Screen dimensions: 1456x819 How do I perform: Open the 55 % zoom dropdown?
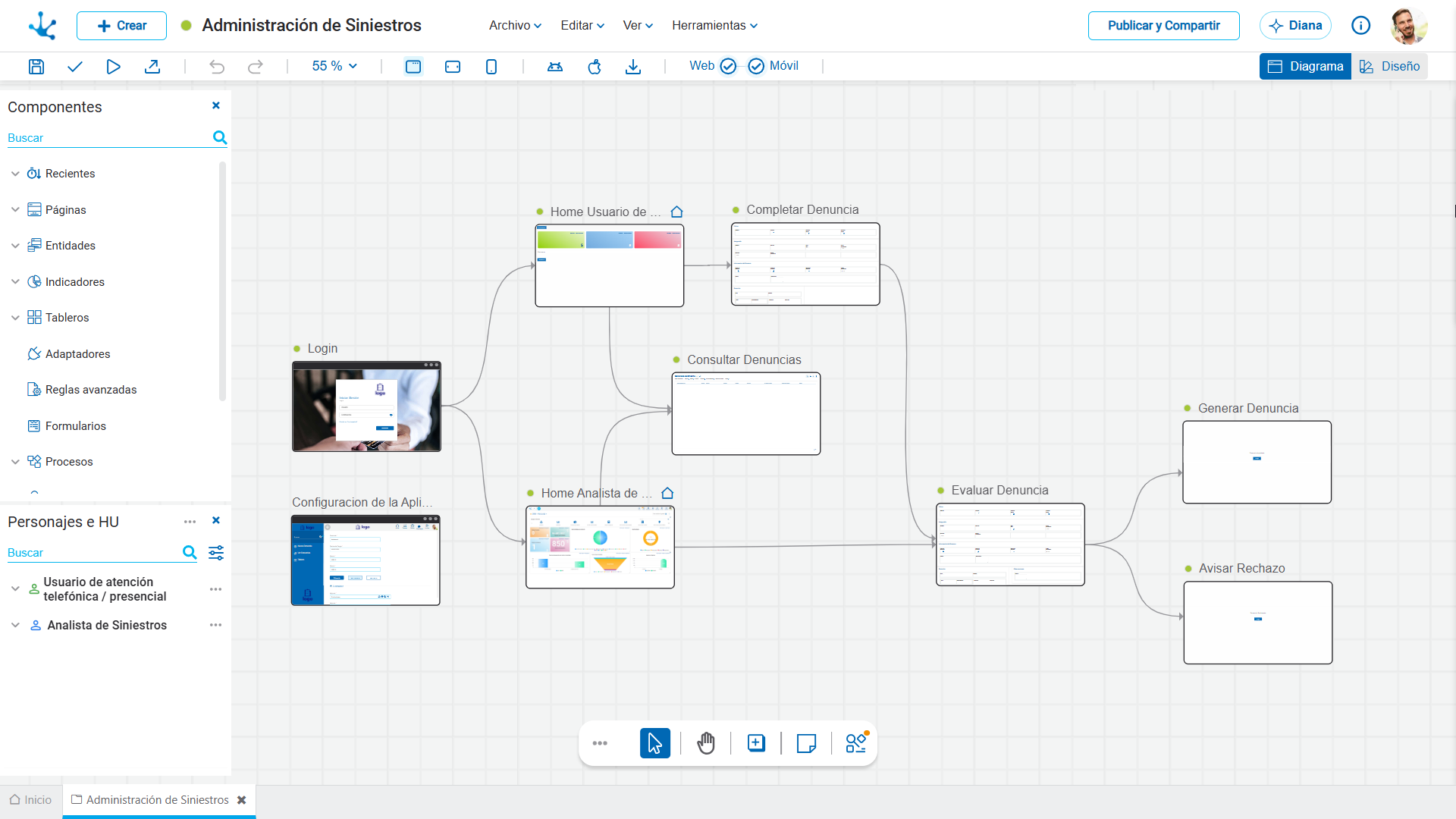coord(334,66)
